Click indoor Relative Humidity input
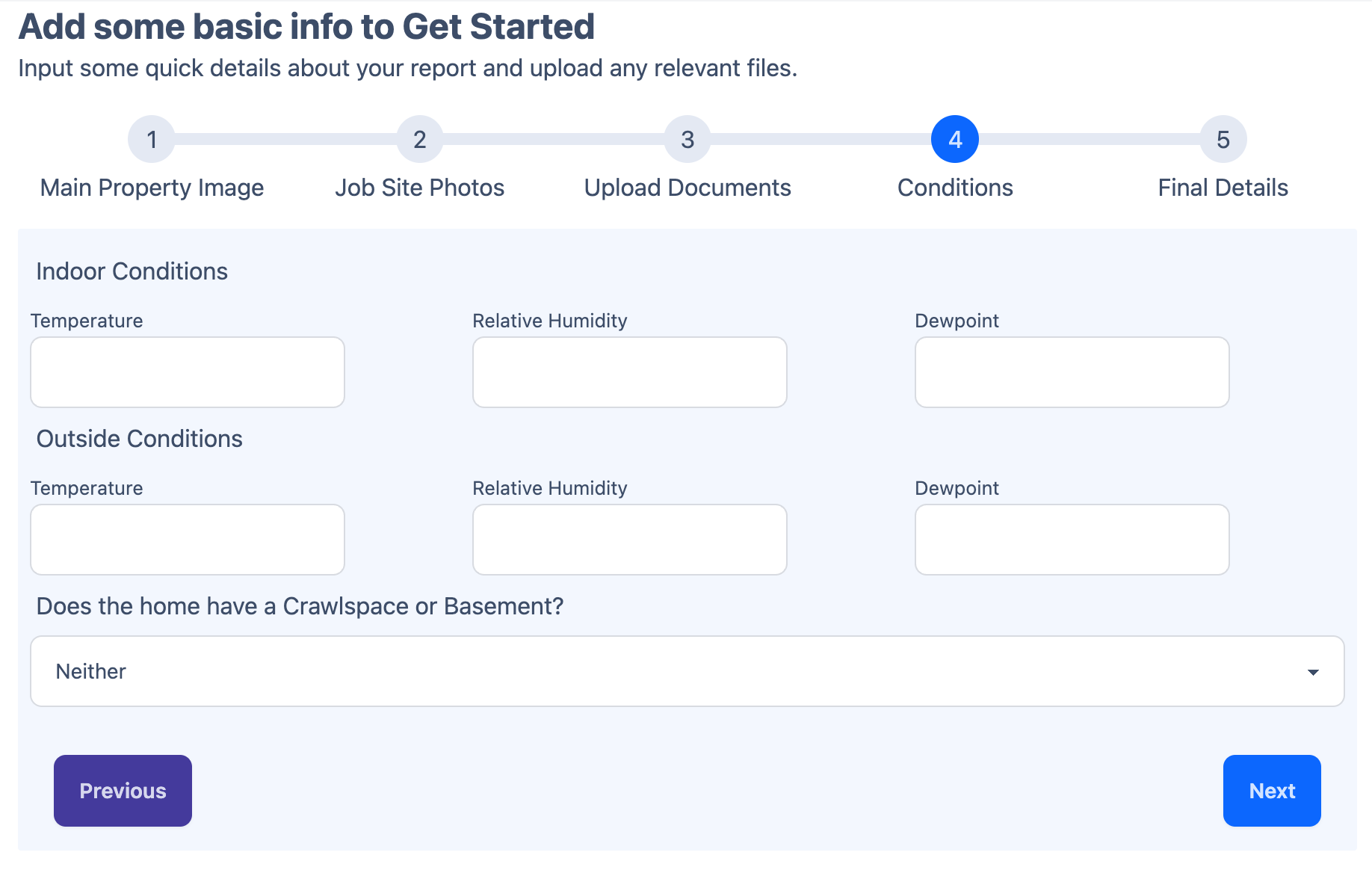The height and width of the screenshot is (870, 1372). point(630,372)
